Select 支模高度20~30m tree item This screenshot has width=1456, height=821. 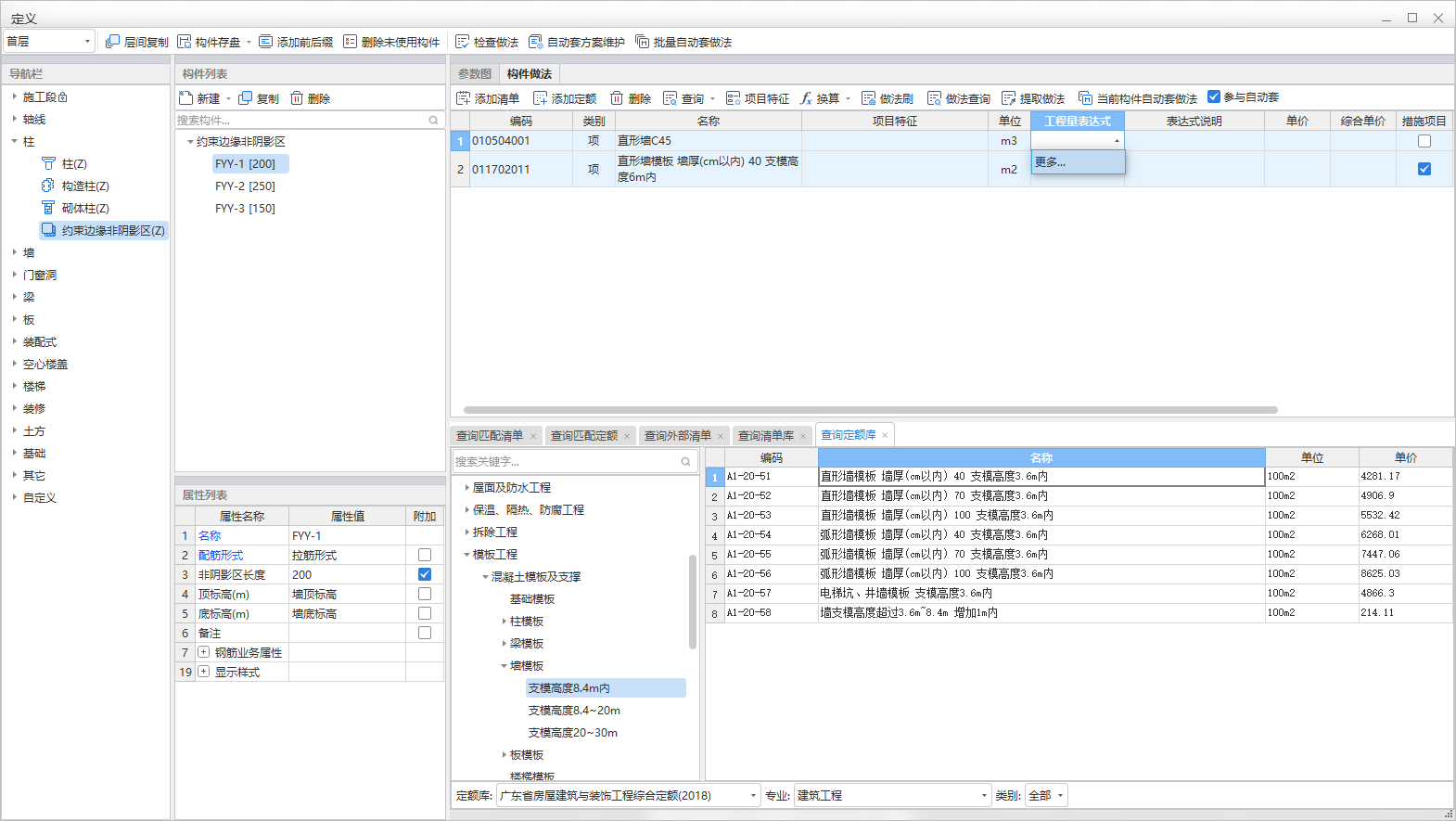point(572,732)
